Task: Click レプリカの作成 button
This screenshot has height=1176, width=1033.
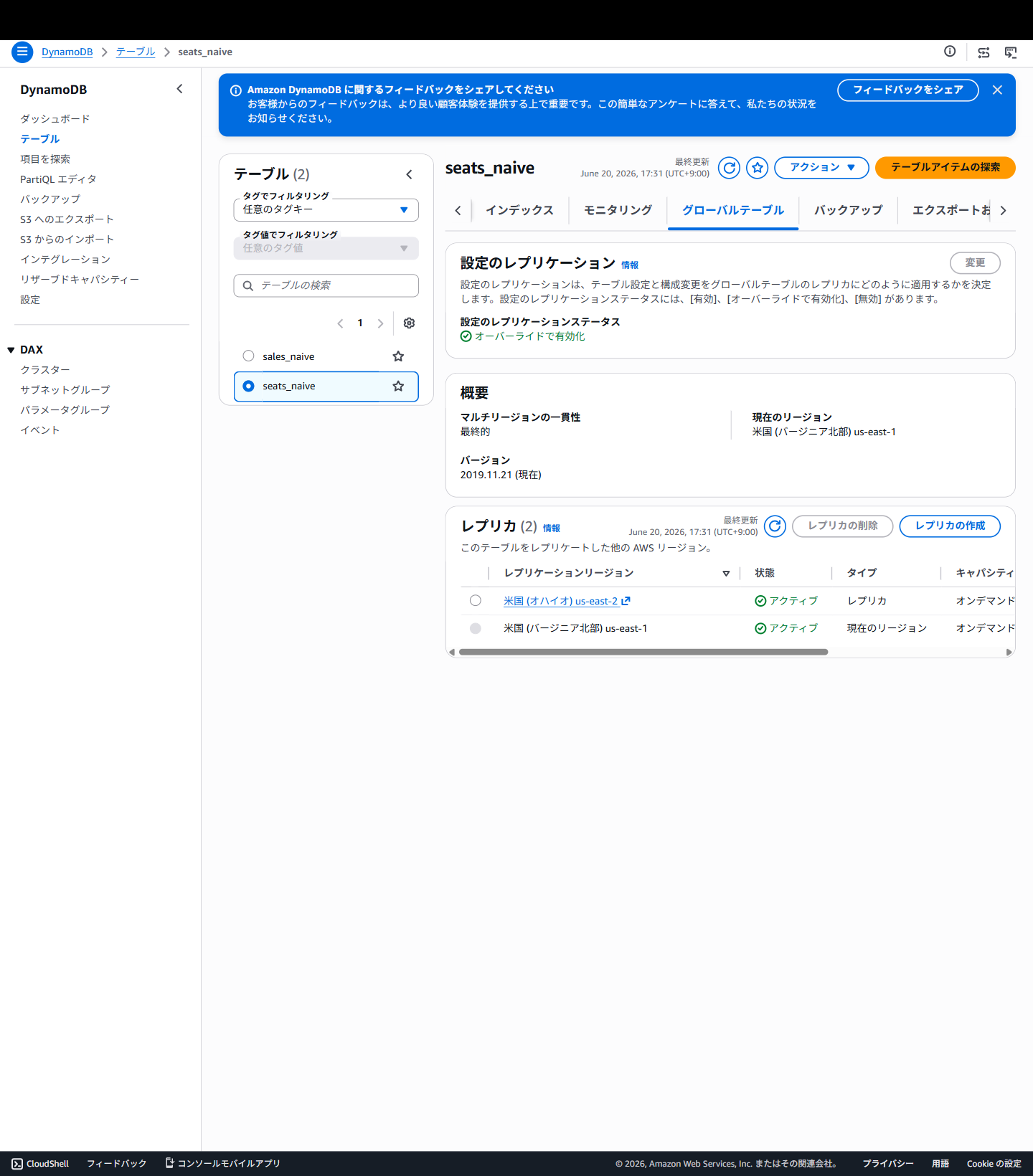Action: coord(950,526)
